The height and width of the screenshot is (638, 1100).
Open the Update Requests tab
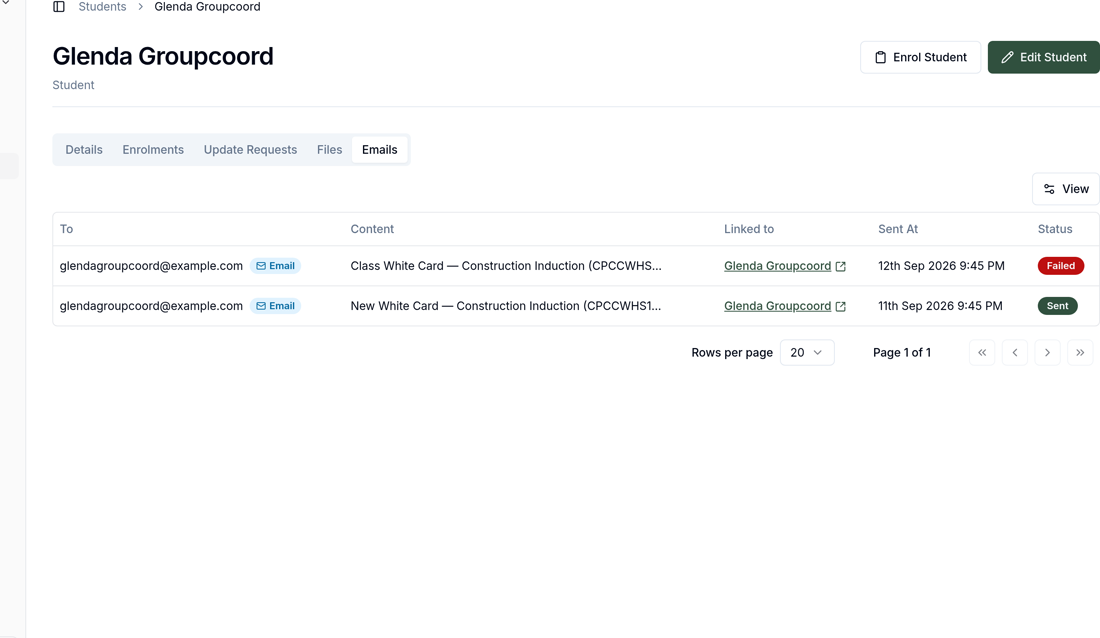pyautogui.click(x=250, y=149)
